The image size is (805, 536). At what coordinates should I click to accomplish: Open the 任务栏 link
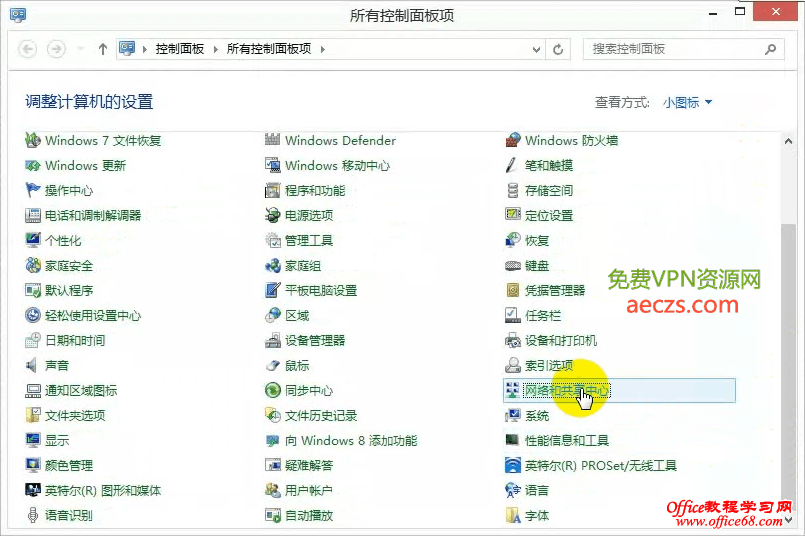tap(543, 315)
